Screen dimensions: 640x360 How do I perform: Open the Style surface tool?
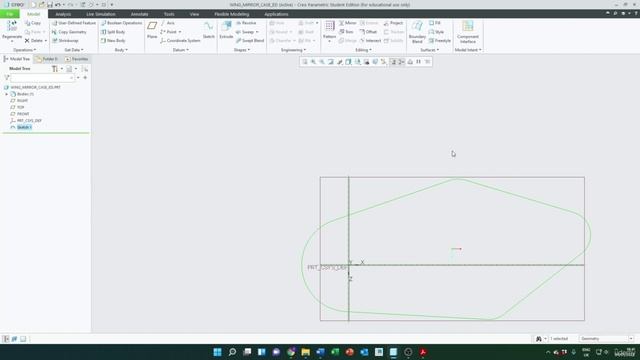pyautogui.click(x=436, y=32)
